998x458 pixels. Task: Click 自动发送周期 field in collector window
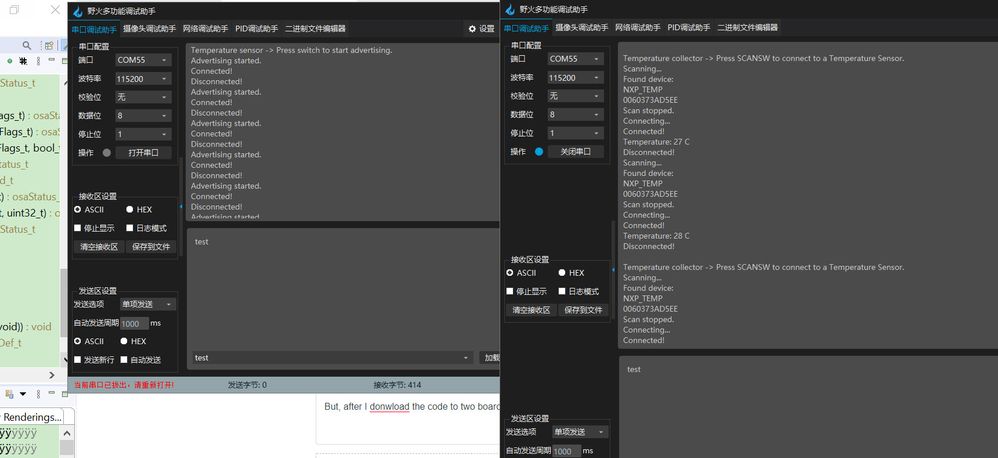pos(566,450)
